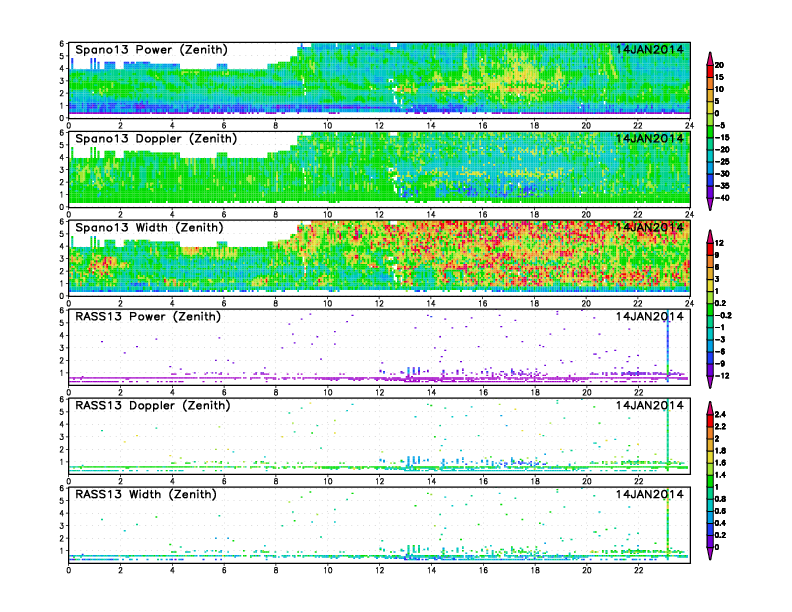Click the pink top arrow of the middle colorbar
This screenshot has height=612, width=792.
point(710,236)
